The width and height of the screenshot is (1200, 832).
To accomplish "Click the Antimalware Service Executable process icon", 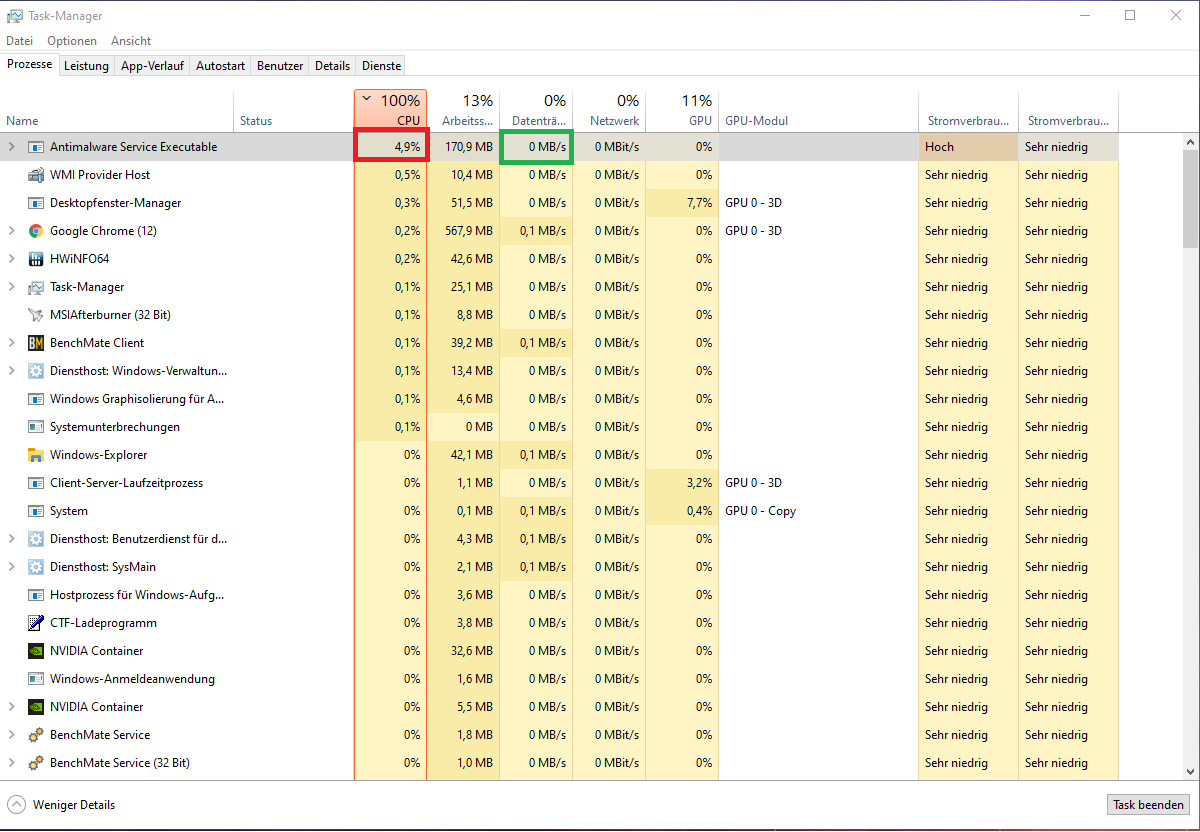I will (36, 147).
